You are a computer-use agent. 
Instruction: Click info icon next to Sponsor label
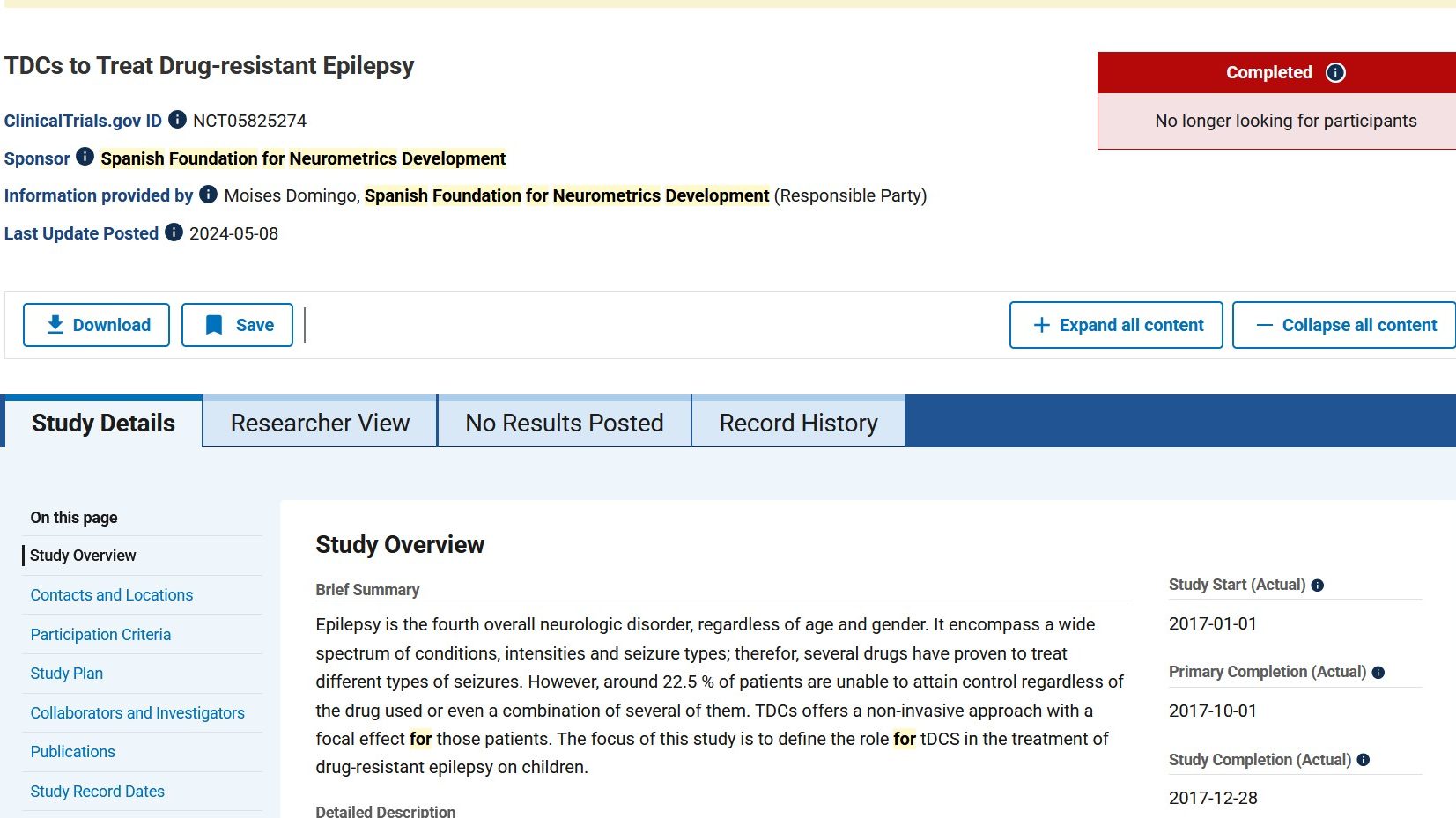[85, 157]
